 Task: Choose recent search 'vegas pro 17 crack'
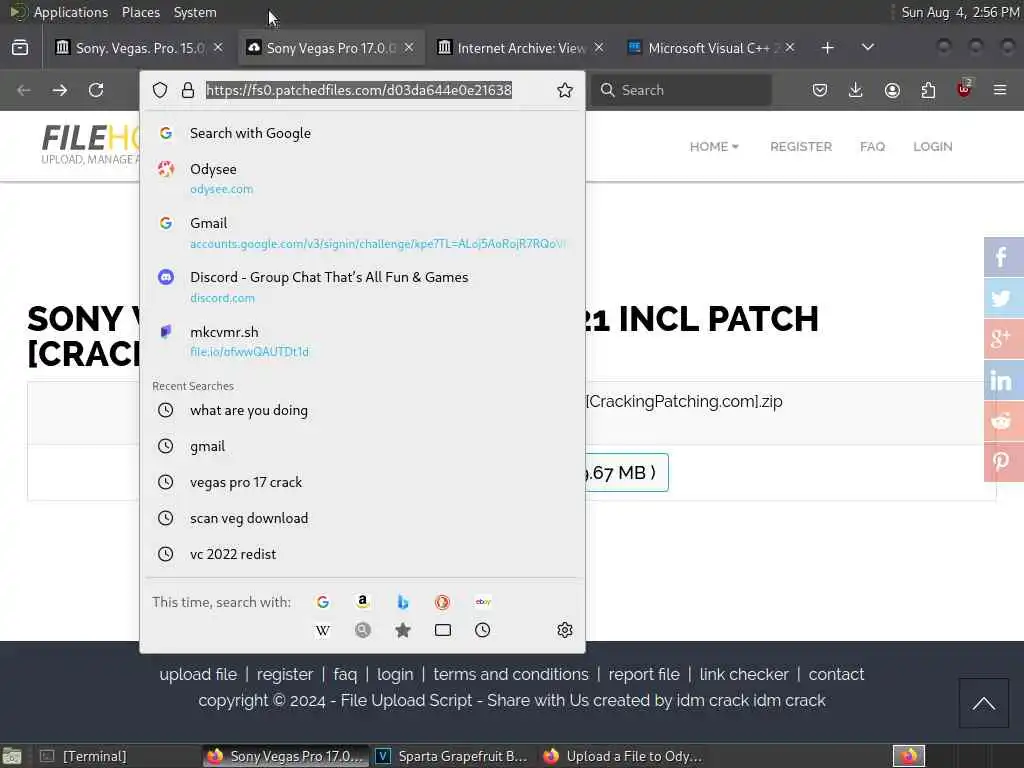tap(362, 482)
